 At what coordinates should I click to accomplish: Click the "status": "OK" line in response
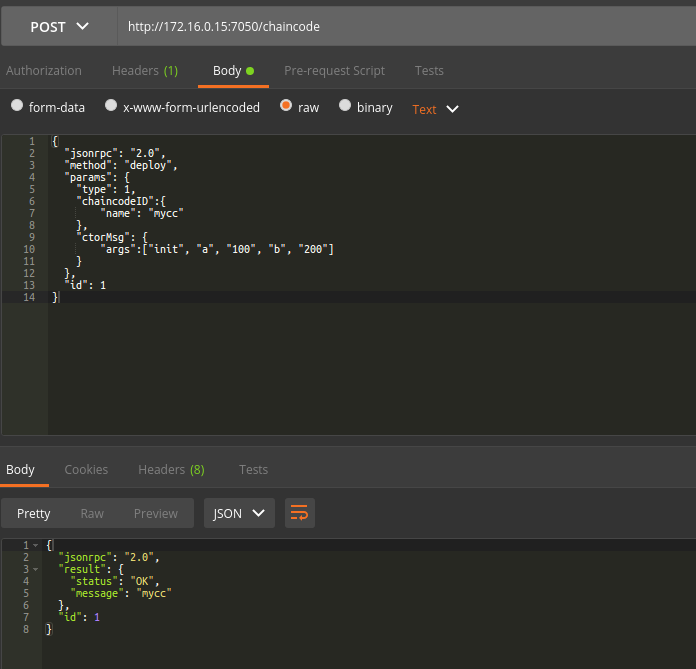(115, 581)
